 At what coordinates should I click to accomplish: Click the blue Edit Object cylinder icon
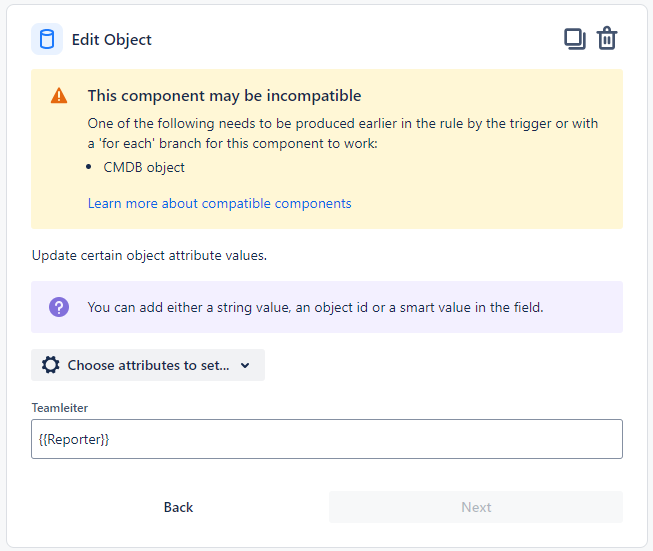pyautogui.click(x=47, y=40)
